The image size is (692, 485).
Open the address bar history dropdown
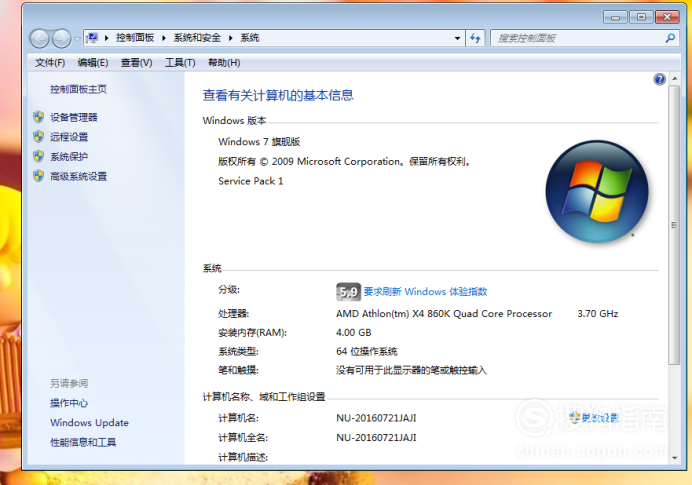pos(457,38)
